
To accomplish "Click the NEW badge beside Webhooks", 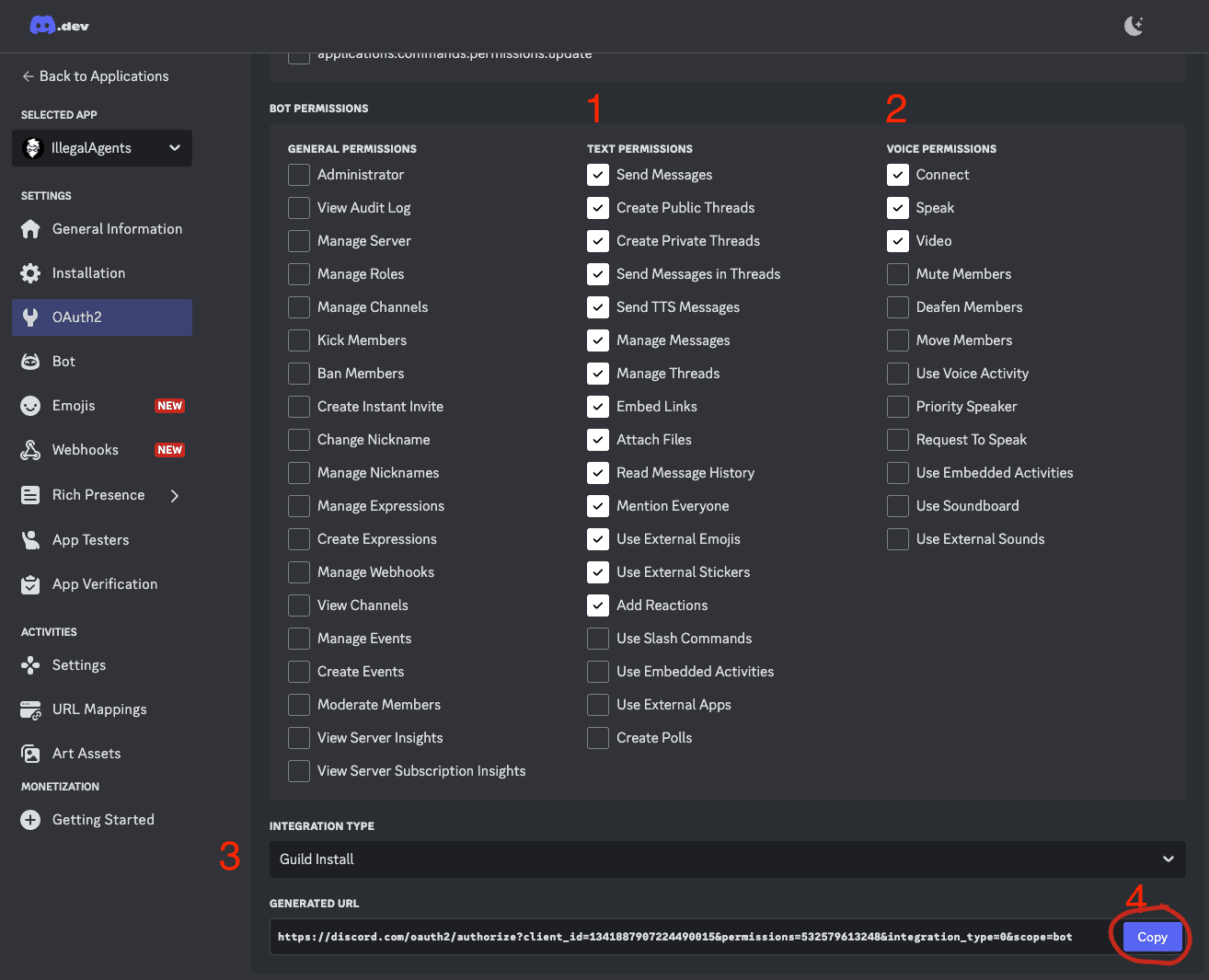I will click(169, 450).
